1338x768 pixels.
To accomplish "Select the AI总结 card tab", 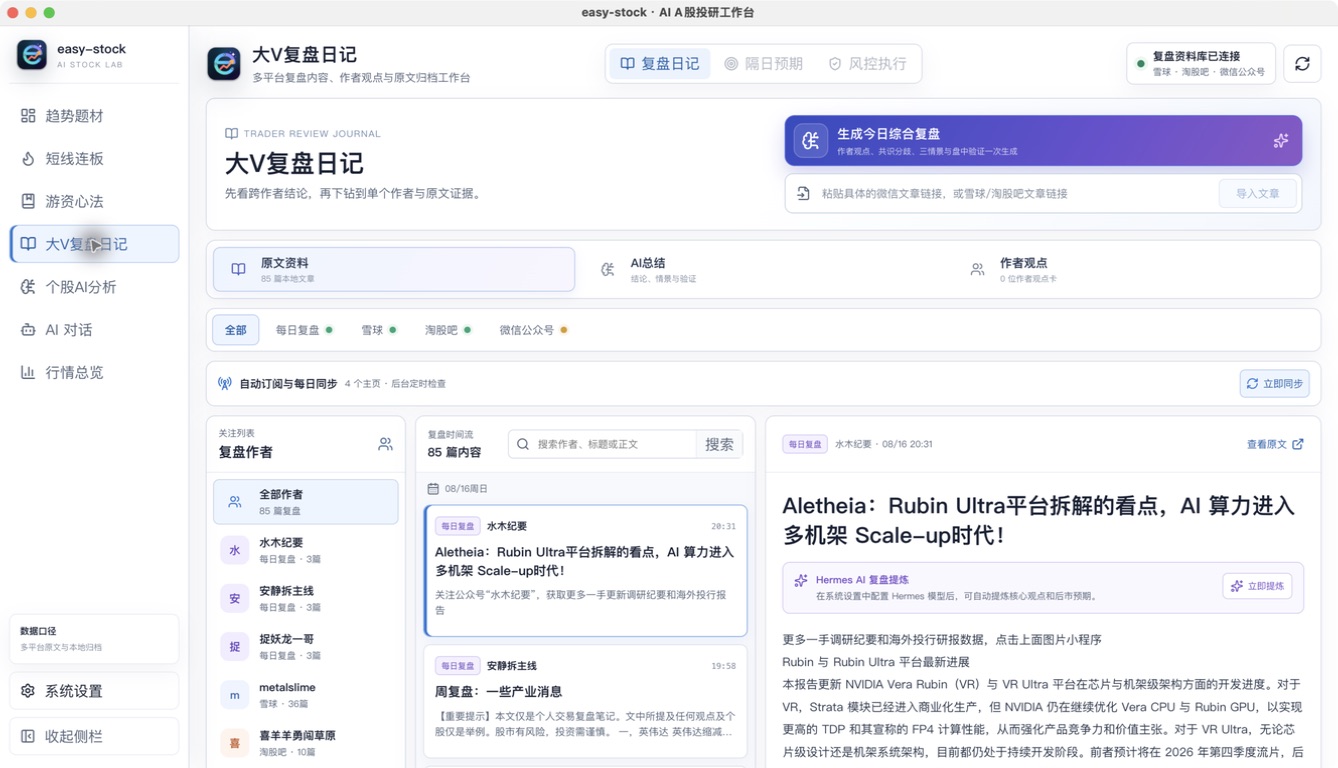I will click(763, 269).
